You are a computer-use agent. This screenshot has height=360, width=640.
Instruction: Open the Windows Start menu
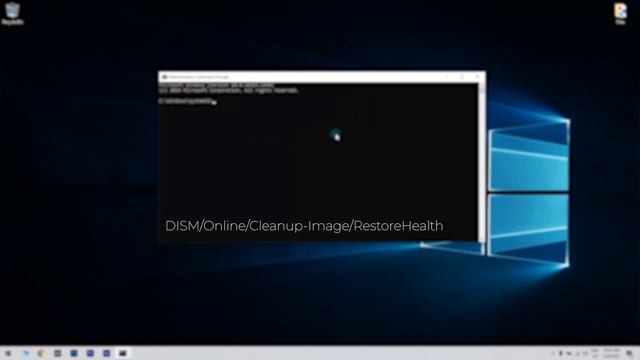[8, 353]
